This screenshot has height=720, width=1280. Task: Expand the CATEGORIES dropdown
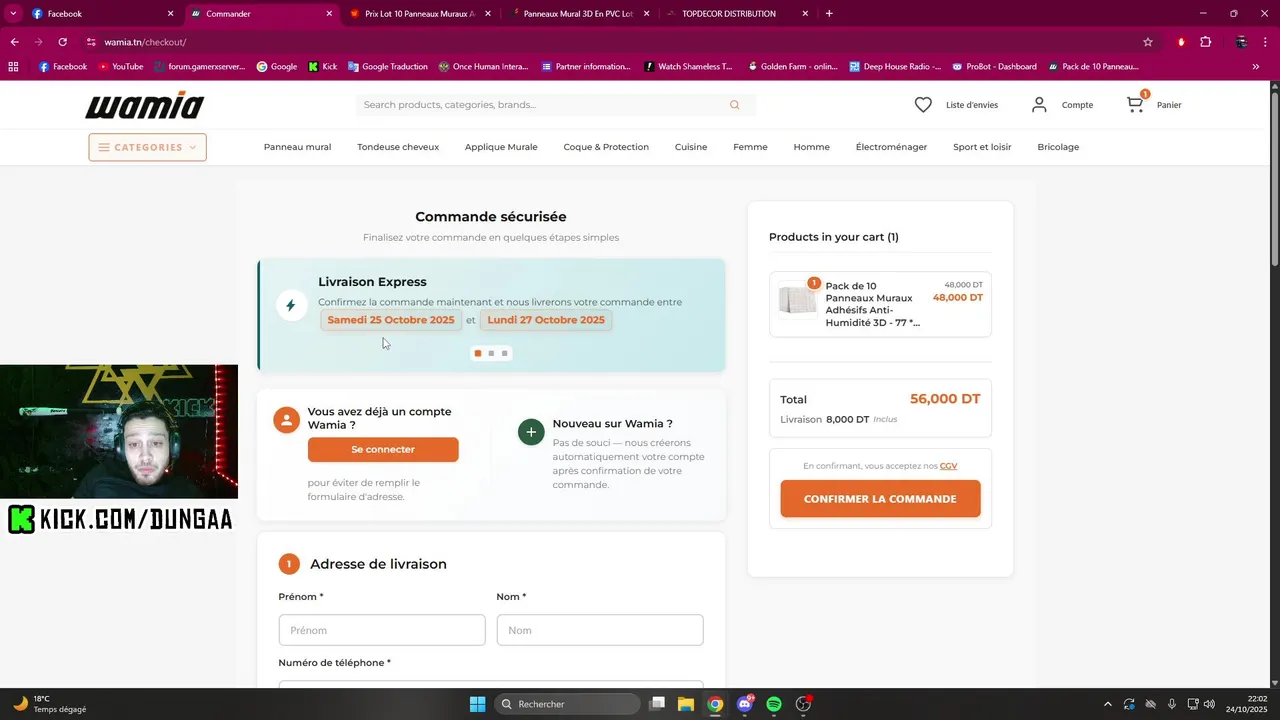[147, 147]
